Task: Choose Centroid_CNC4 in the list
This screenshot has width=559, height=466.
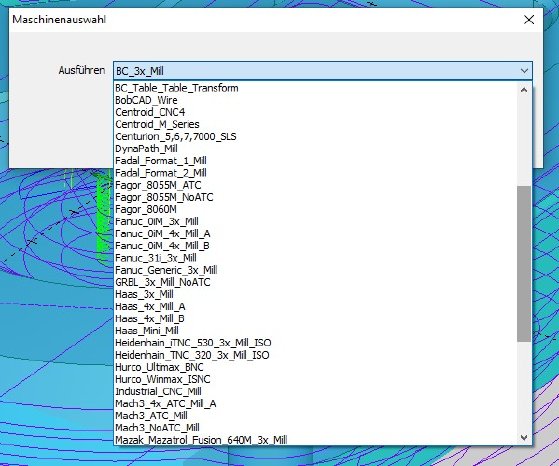Action: click(x=316, y=112)
